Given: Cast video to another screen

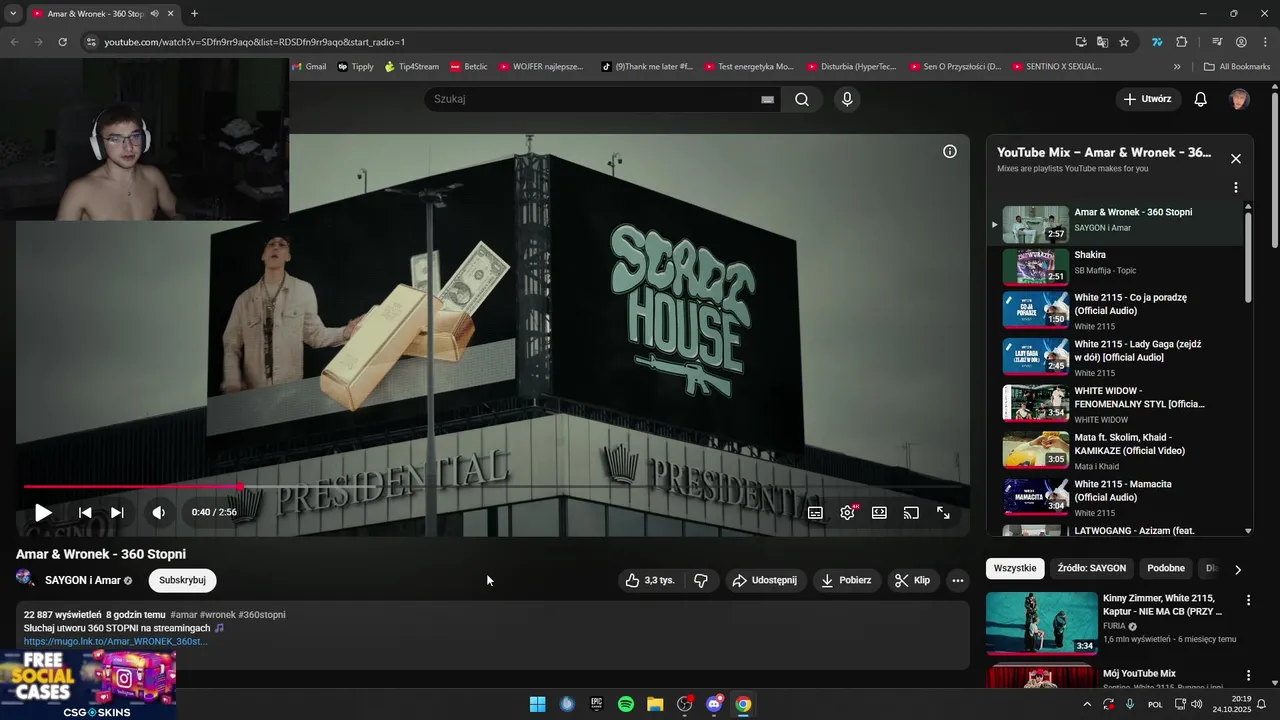Looking at the screenshot, I should (x=911, y=513).
